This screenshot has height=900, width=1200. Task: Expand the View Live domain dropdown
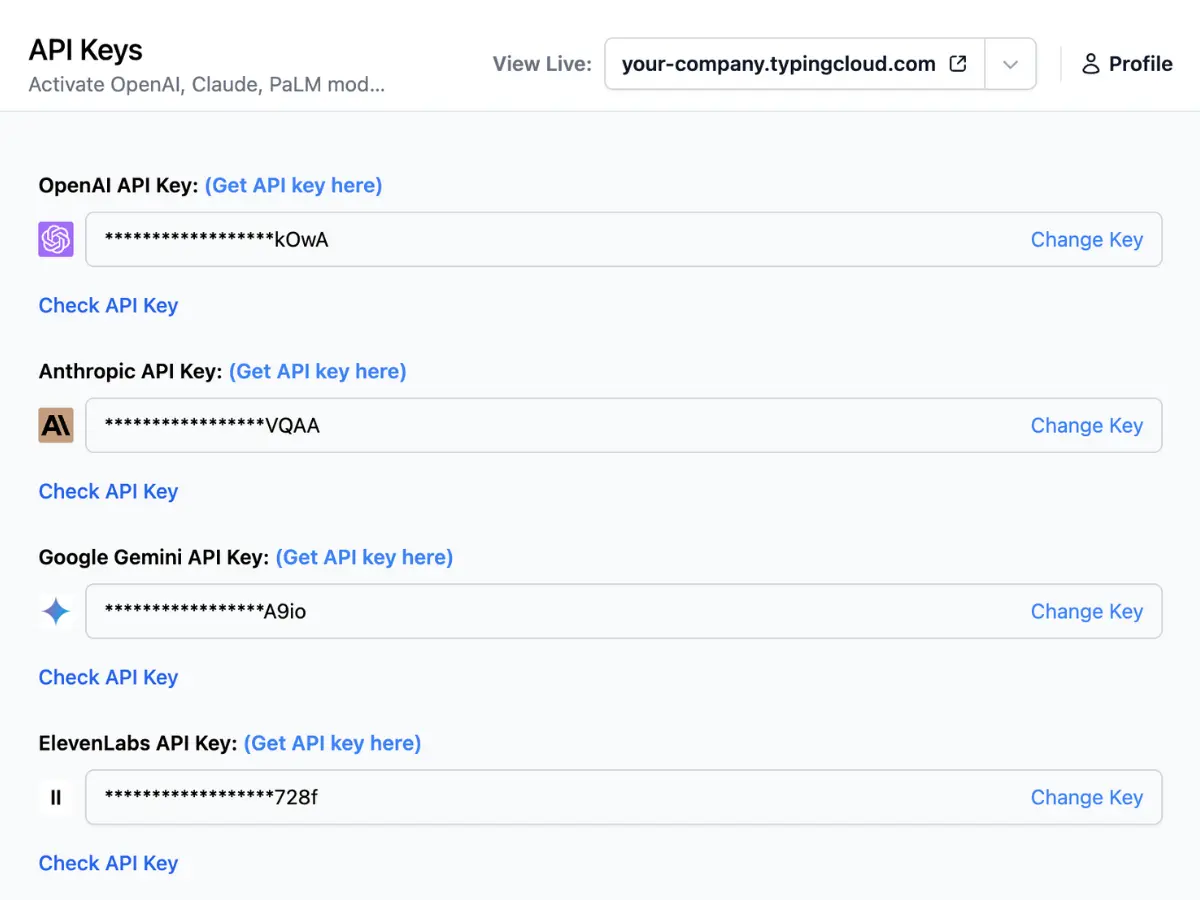pos(1010,64)
